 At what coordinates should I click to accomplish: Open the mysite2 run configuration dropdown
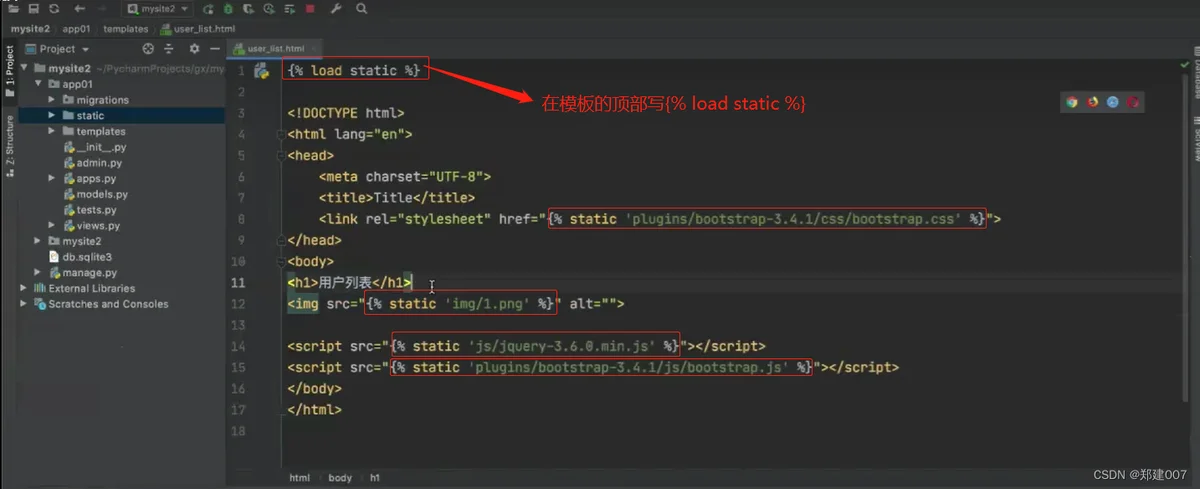click(159, 8)
